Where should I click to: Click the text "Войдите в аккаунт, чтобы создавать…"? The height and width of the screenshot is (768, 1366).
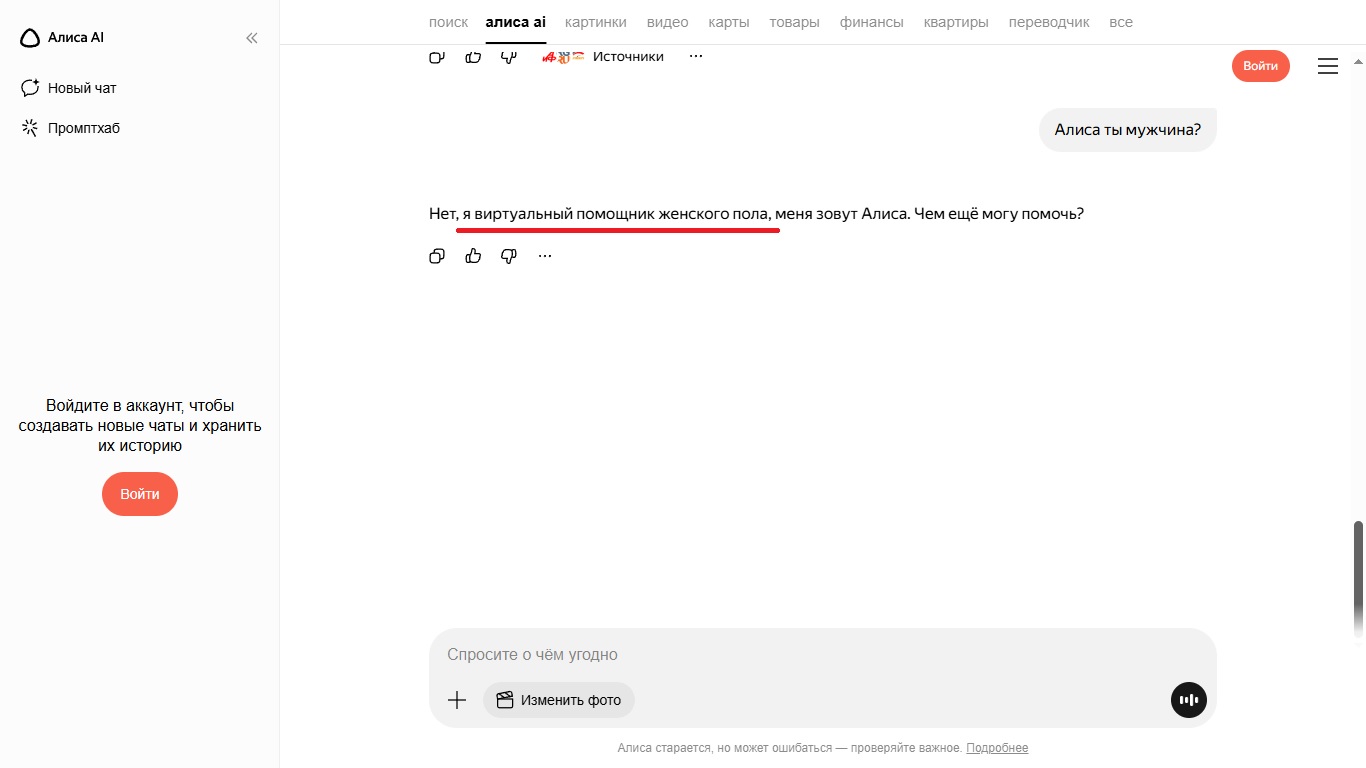[140, 426]
